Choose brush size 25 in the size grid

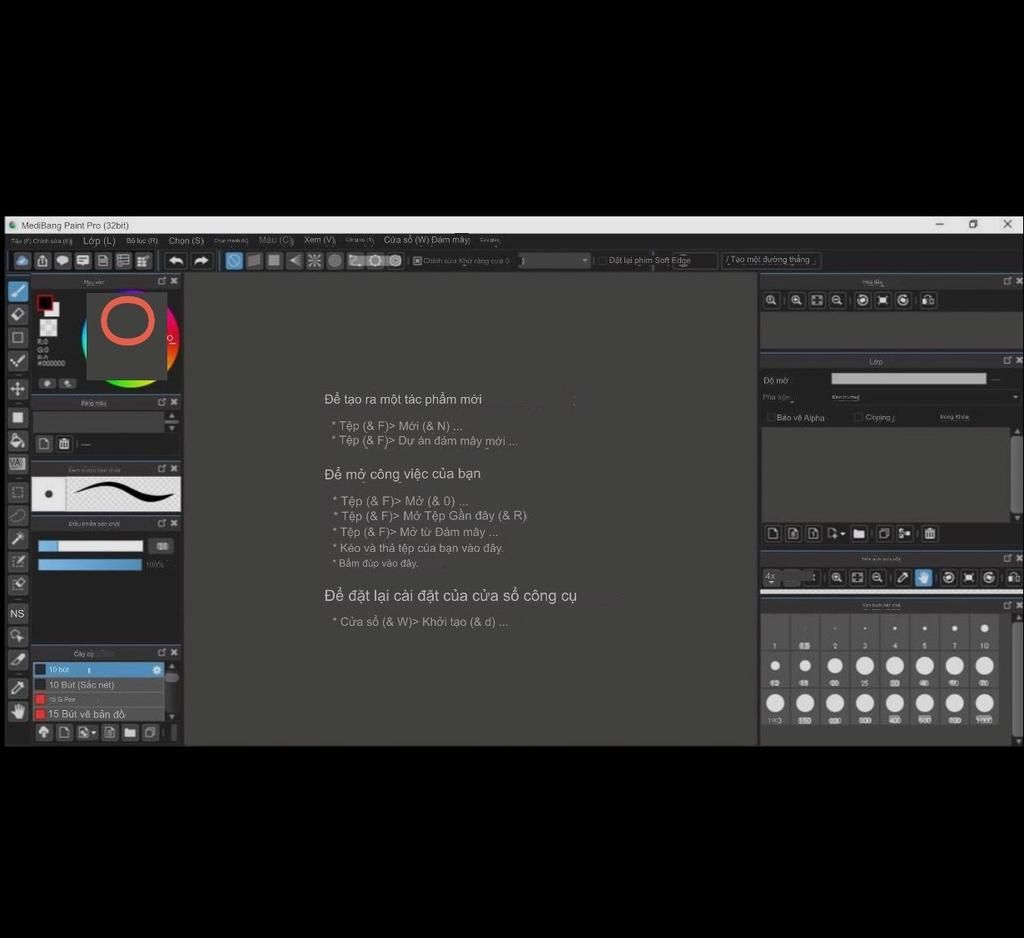pyautogui.click(x=865, y=671)
